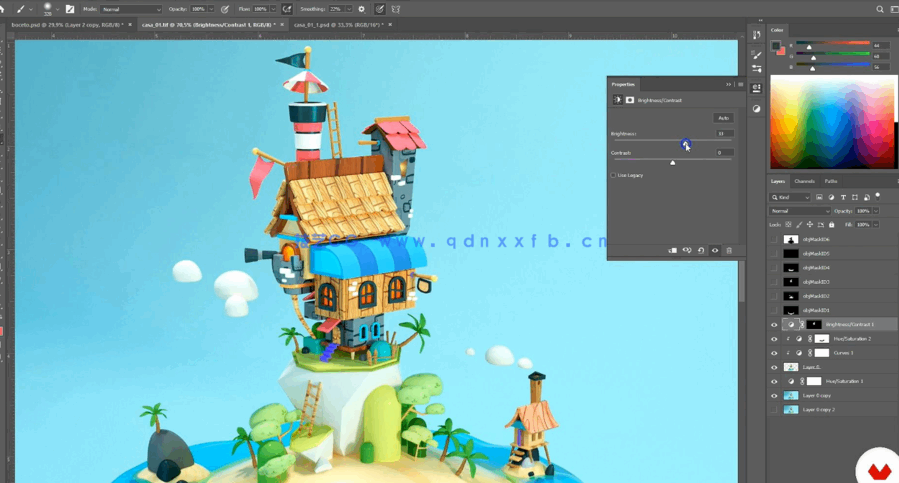899x483 pixels.
Task: Click the Contrast value field
Action: tap(724, 153)
